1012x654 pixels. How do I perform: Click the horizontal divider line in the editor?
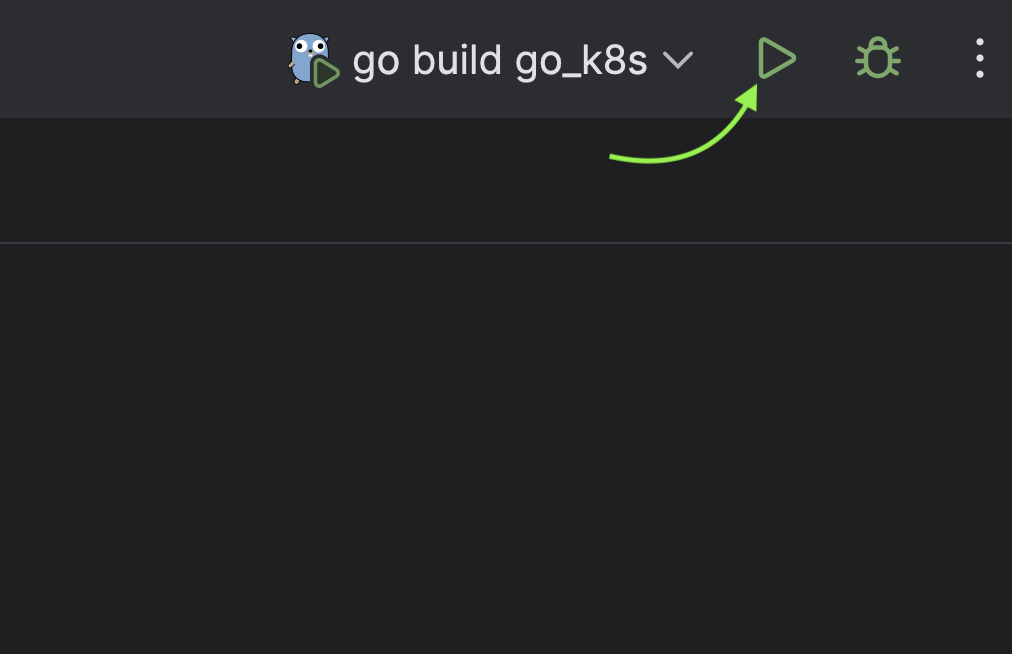(506, 243)
